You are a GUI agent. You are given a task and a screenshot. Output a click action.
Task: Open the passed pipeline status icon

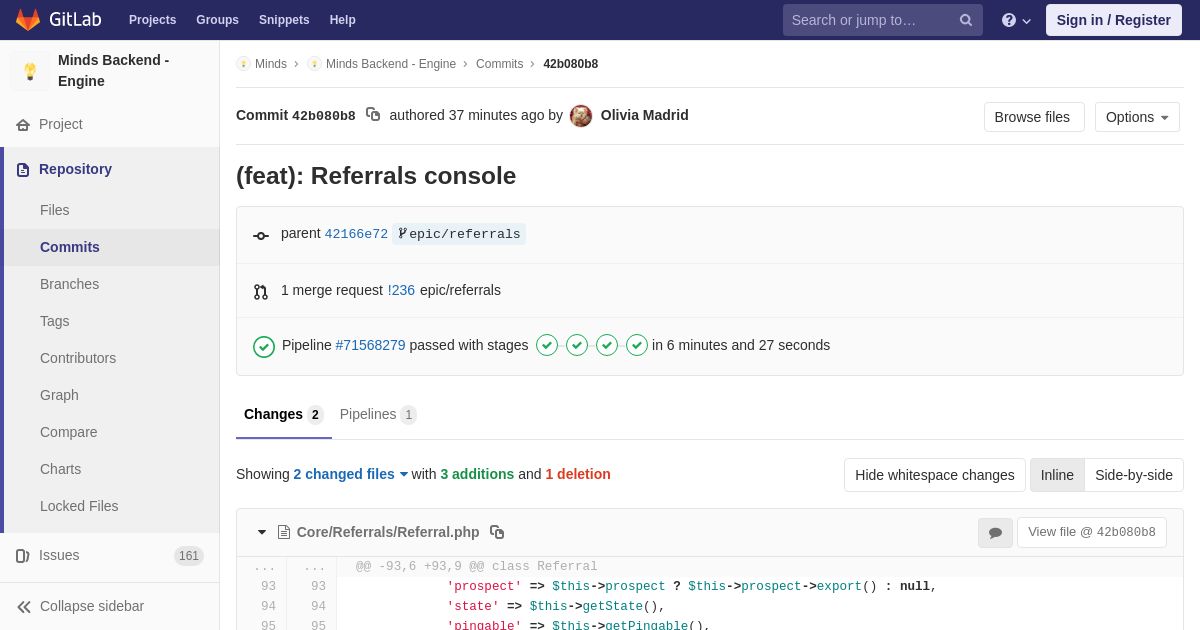coord(264,346)
